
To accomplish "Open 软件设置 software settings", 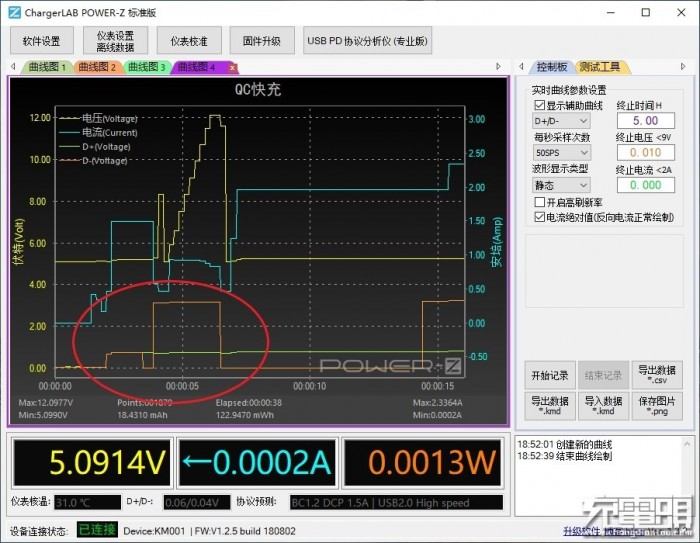I will [x=42, y=41].
